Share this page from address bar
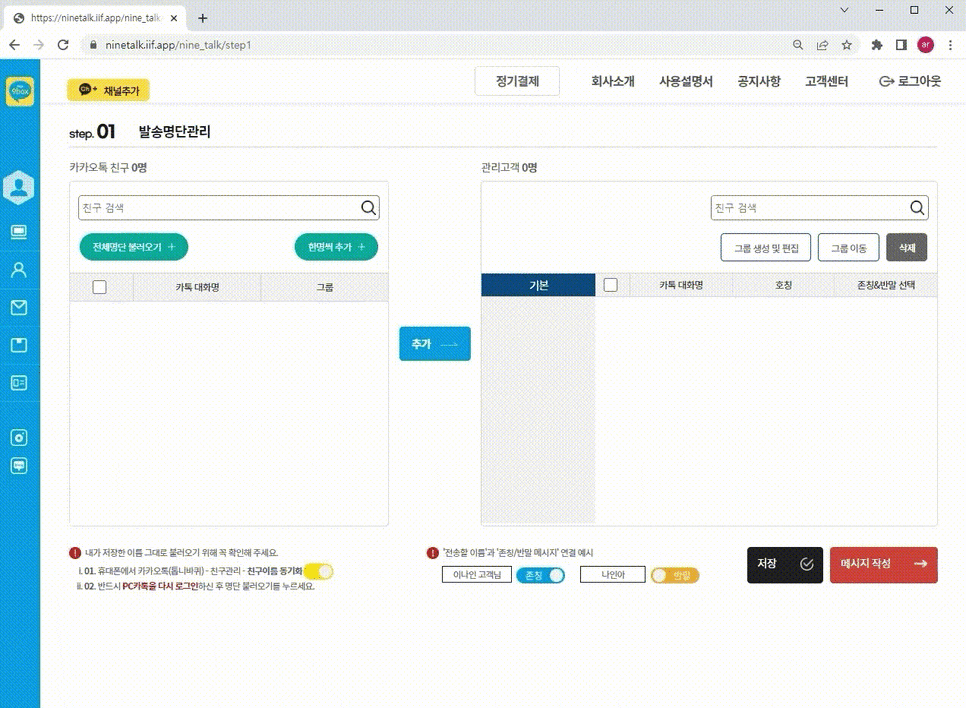 tap(822, 45)
